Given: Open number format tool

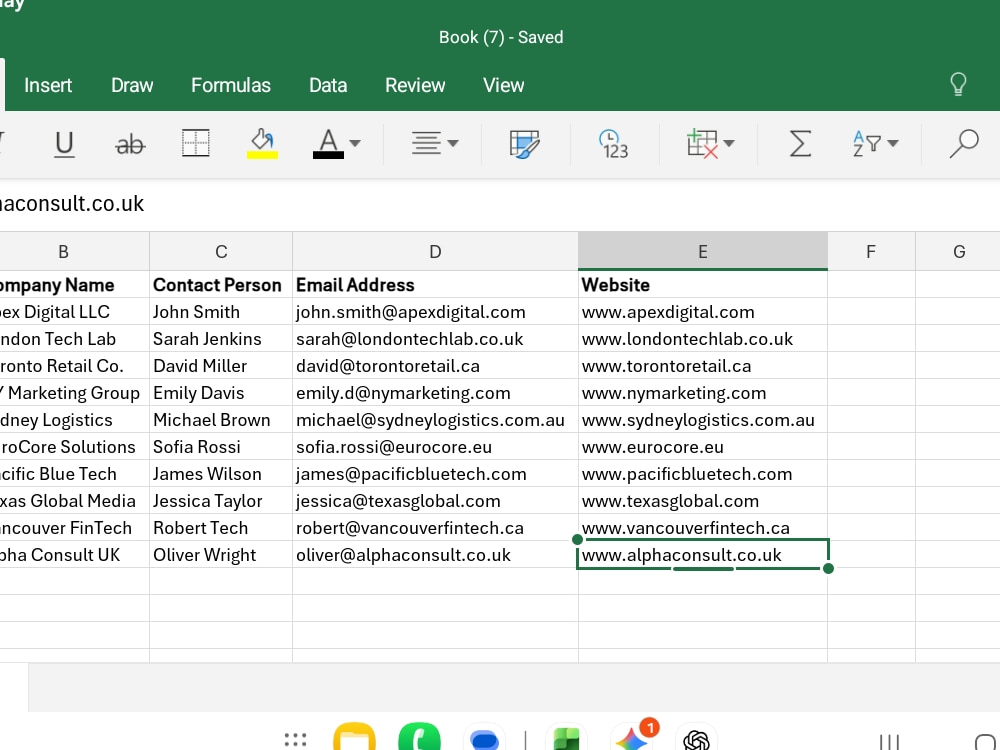Looking at the screenshot, I should click(613, 143).
